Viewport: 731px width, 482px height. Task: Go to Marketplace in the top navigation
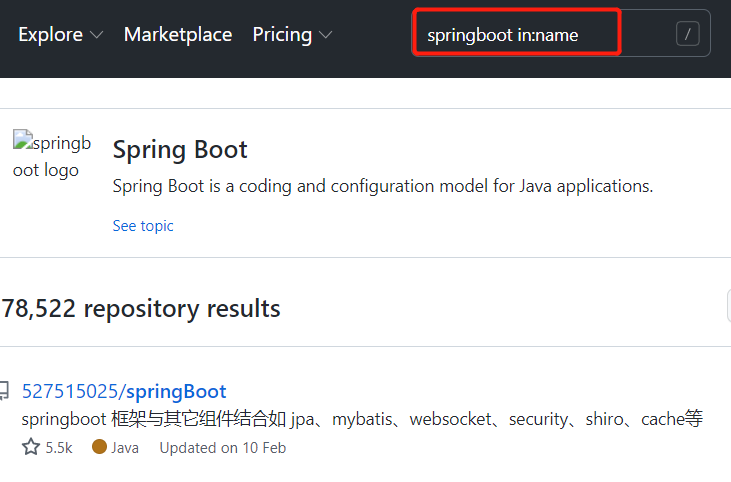pos(178,35)
